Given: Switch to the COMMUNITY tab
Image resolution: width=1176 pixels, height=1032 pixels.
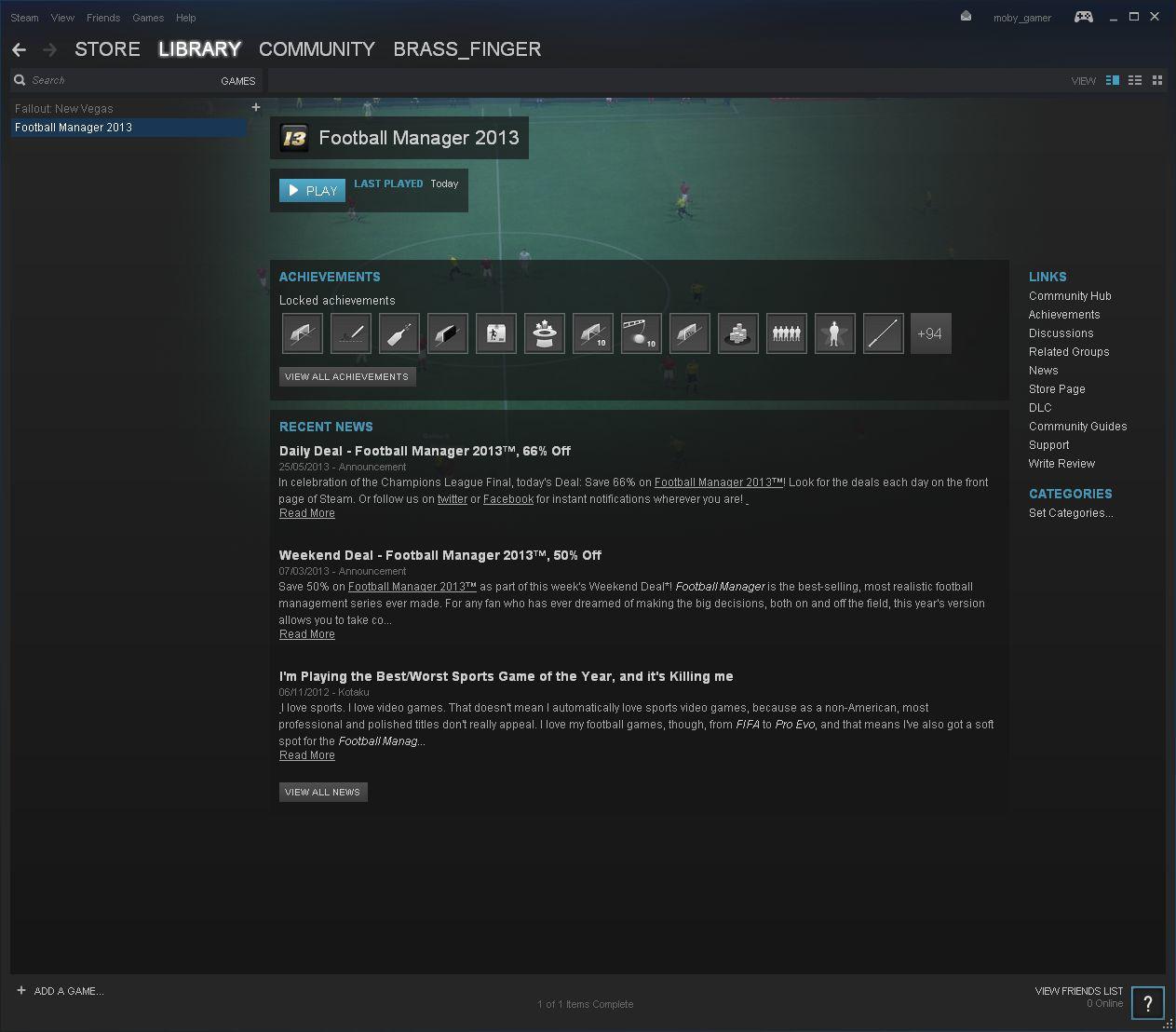Looking at the screenshot, I should (x=317, y=49).
